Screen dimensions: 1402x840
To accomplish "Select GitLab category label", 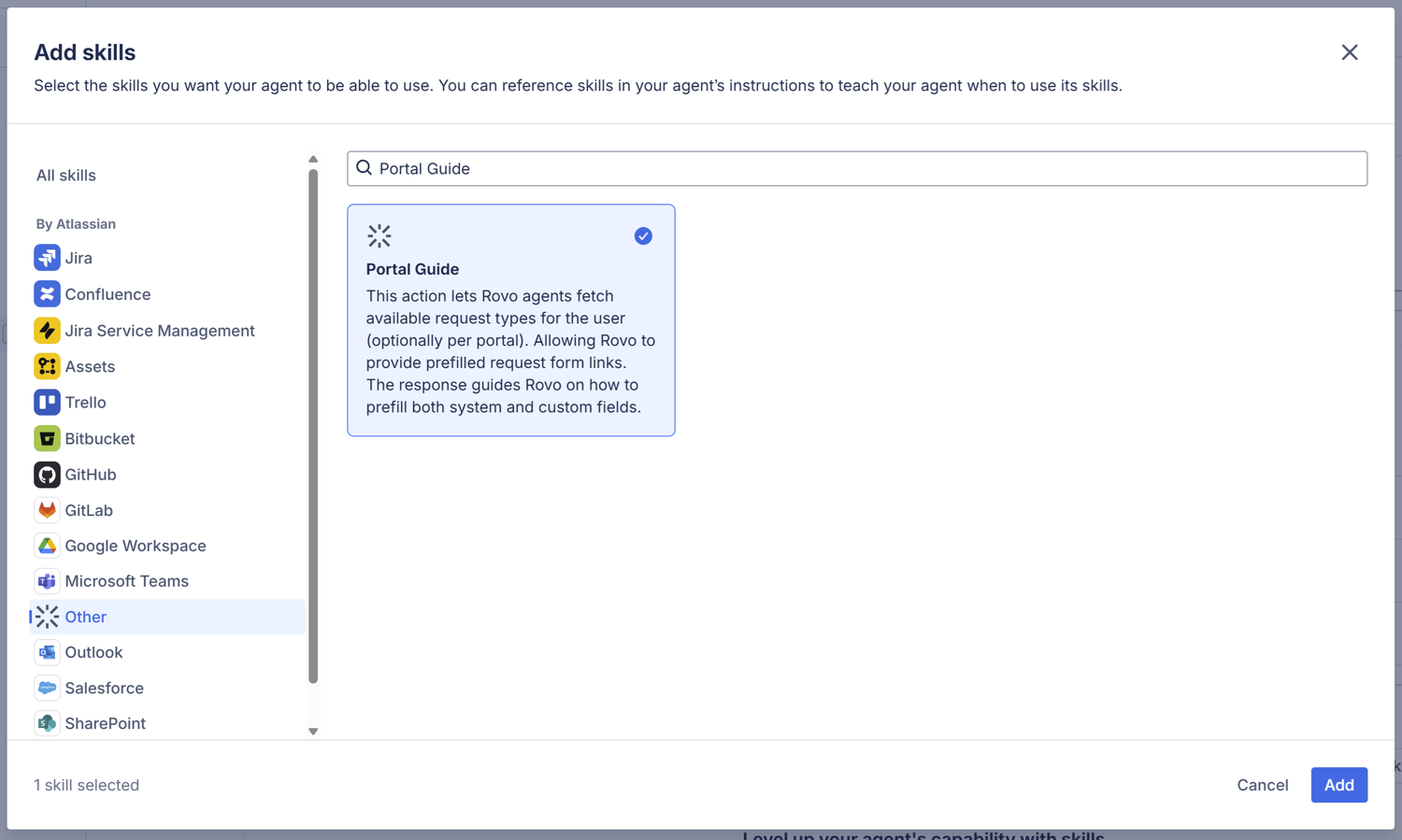I will 89,510.
